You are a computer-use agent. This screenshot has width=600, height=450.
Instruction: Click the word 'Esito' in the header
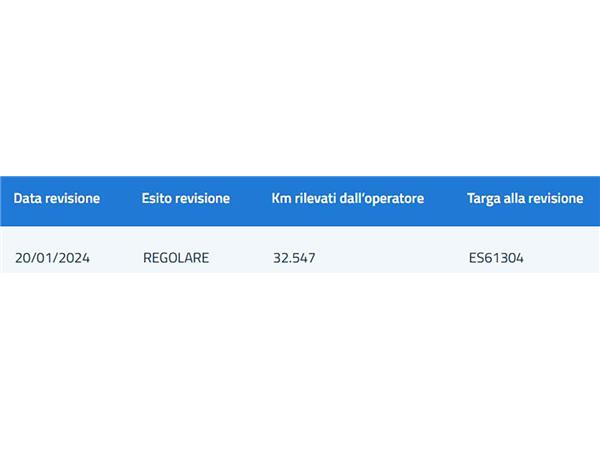155,198
